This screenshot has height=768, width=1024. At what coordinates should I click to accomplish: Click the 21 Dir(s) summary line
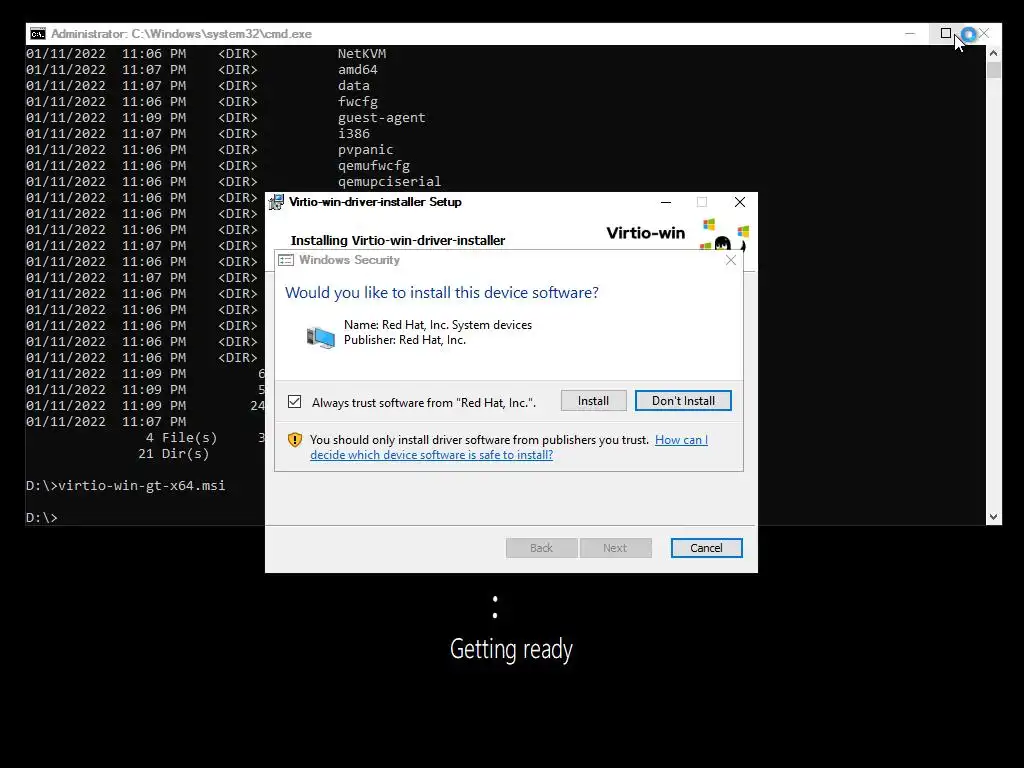(174, 453)
